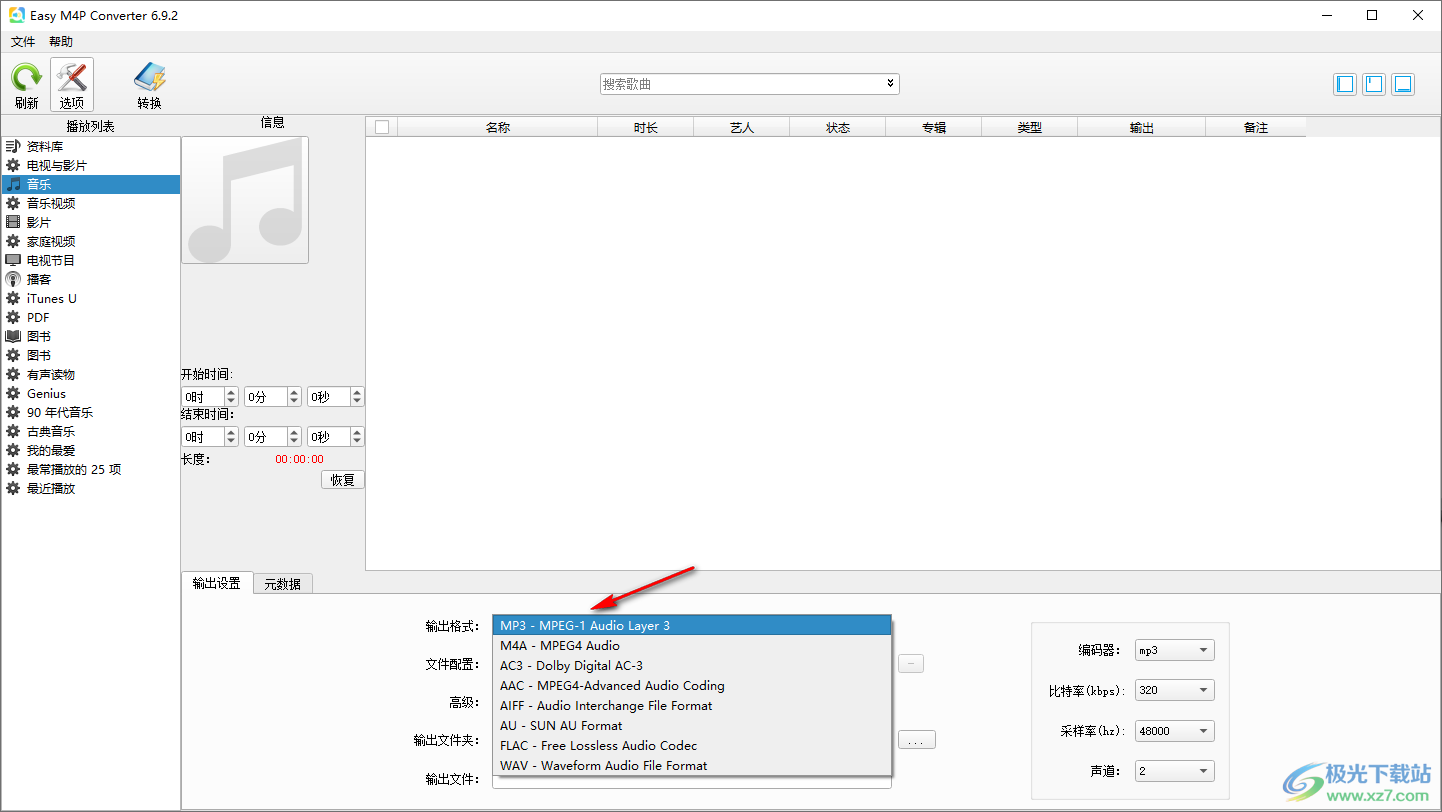Expand the 编码器 mp3 dropdown

pos(1175,650)
